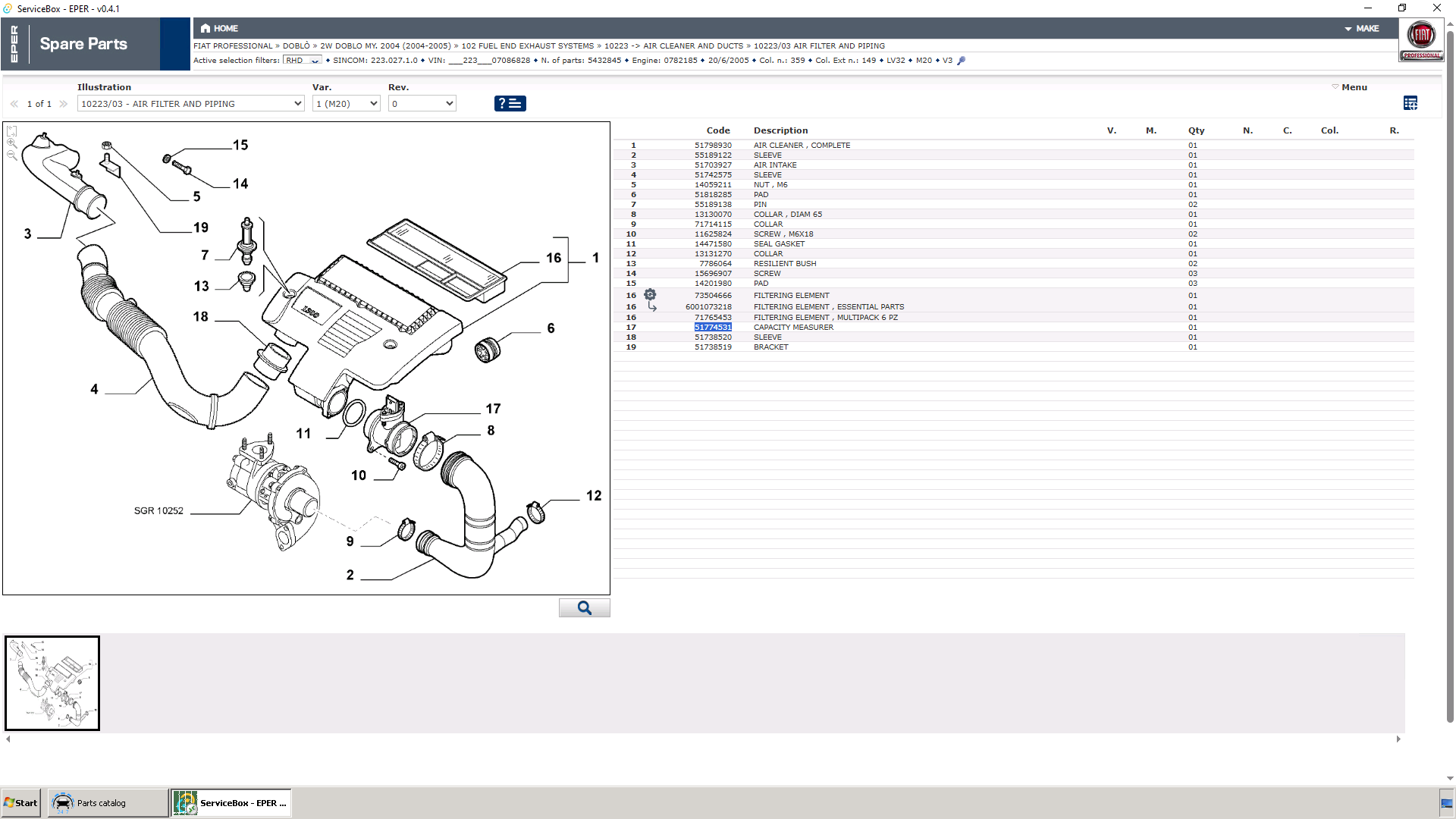Click the magnifier button below the illustration
The image size is (1456, 819).
click(x=584, y=608)
